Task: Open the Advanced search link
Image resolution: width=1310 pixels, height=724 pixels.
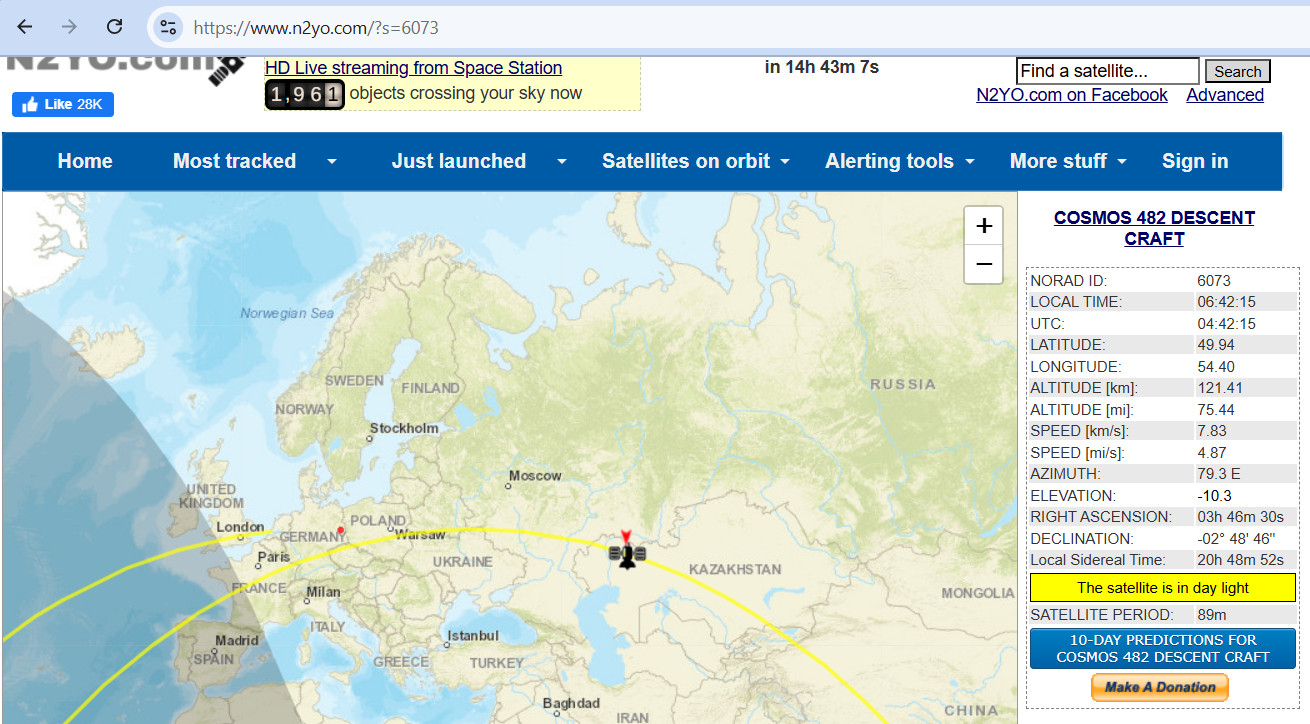Action: (1225, 95)
